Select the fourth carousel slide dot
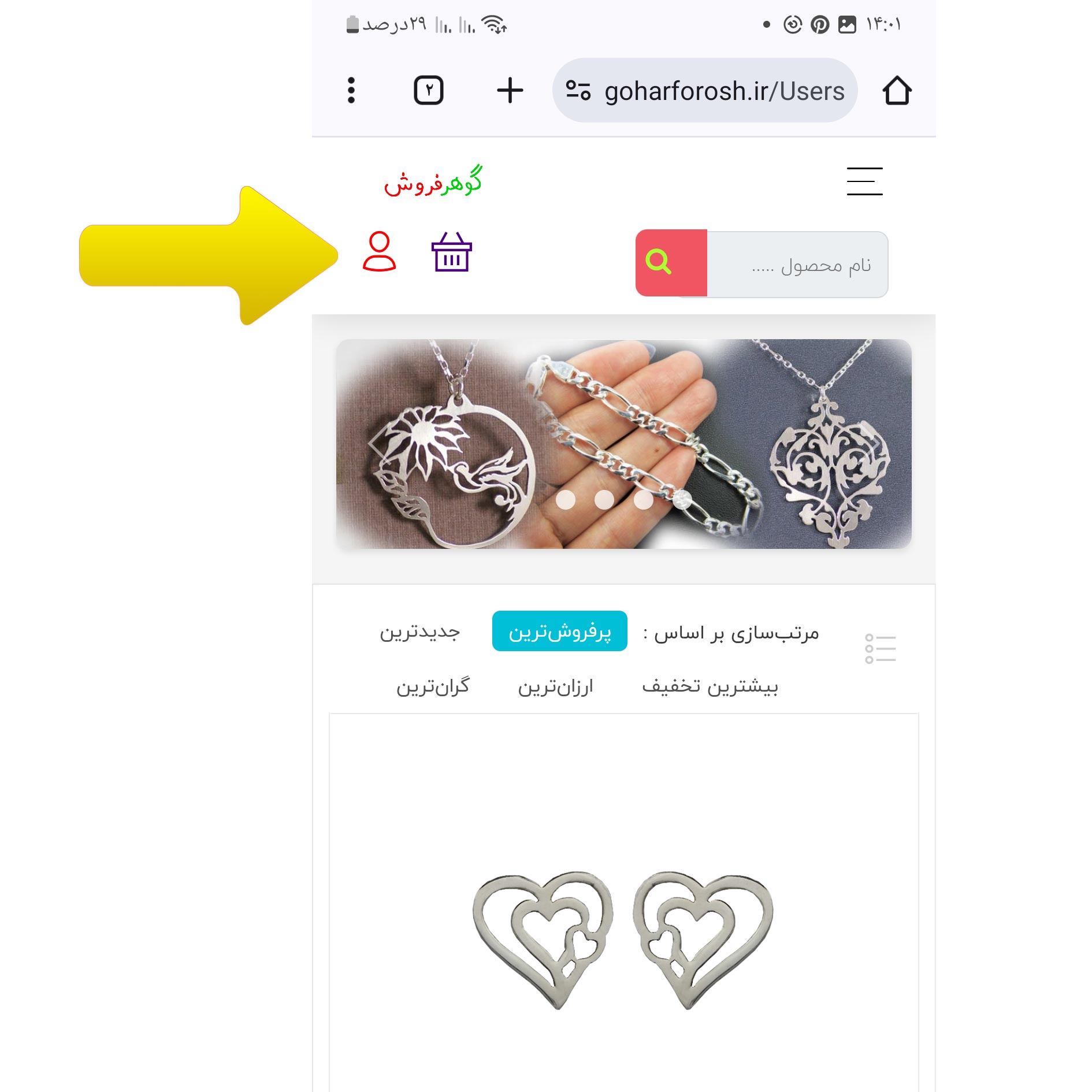Viewport: 1092px width, 1092px height. click(x=682, y=500)
